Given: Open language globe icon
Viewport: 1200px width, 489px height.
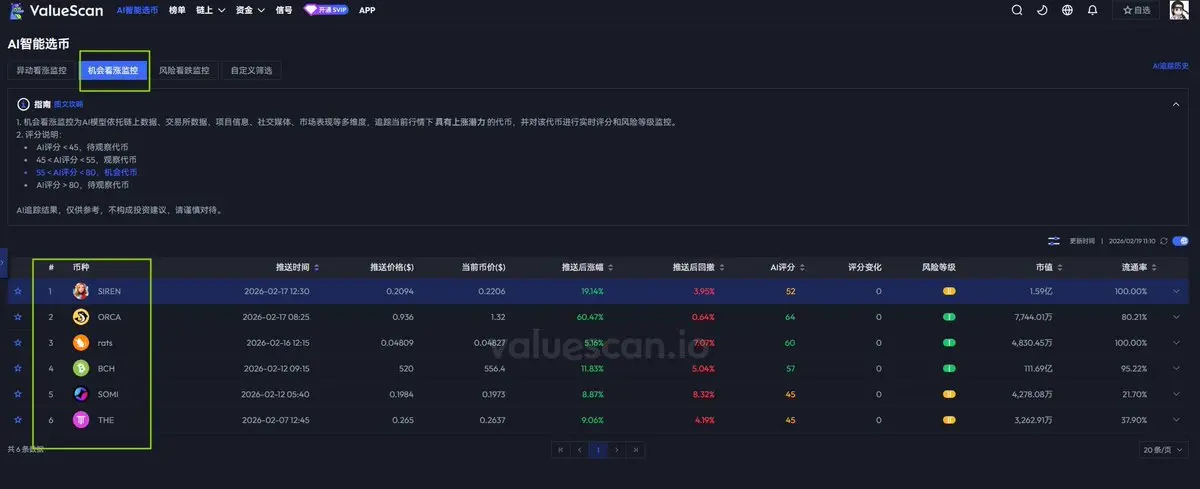Looking at the screenshot, I should pyautogui.click(x=1067, y=10).
